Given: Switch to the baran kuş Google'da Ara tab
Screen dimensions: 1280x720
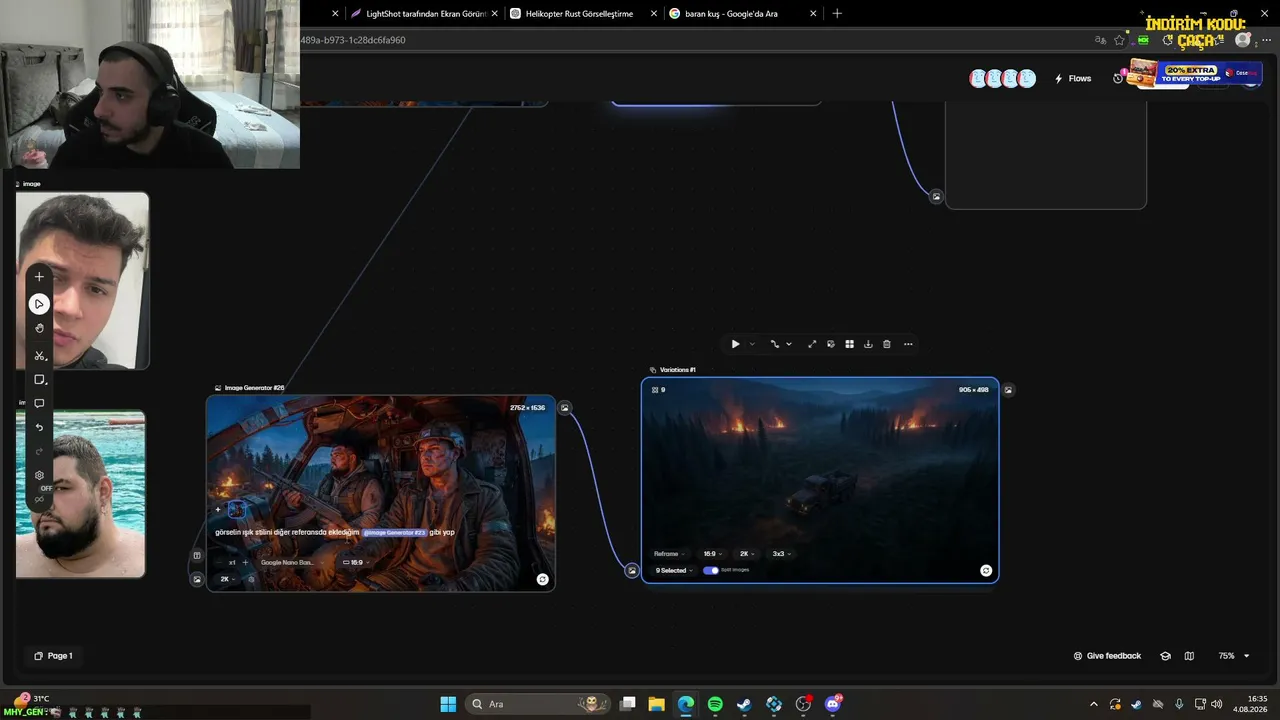Looking at the screenshot, I should (x=738, y=14).
